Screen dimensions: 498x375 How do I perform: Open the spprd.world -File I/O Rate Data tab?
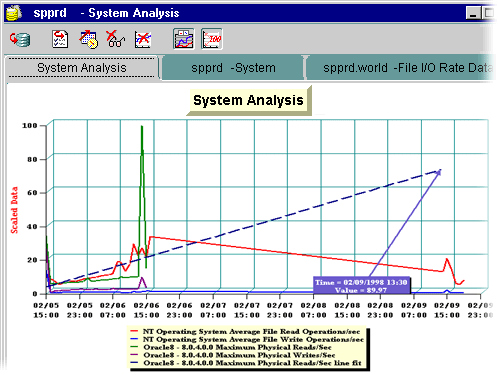pos(401,68)
